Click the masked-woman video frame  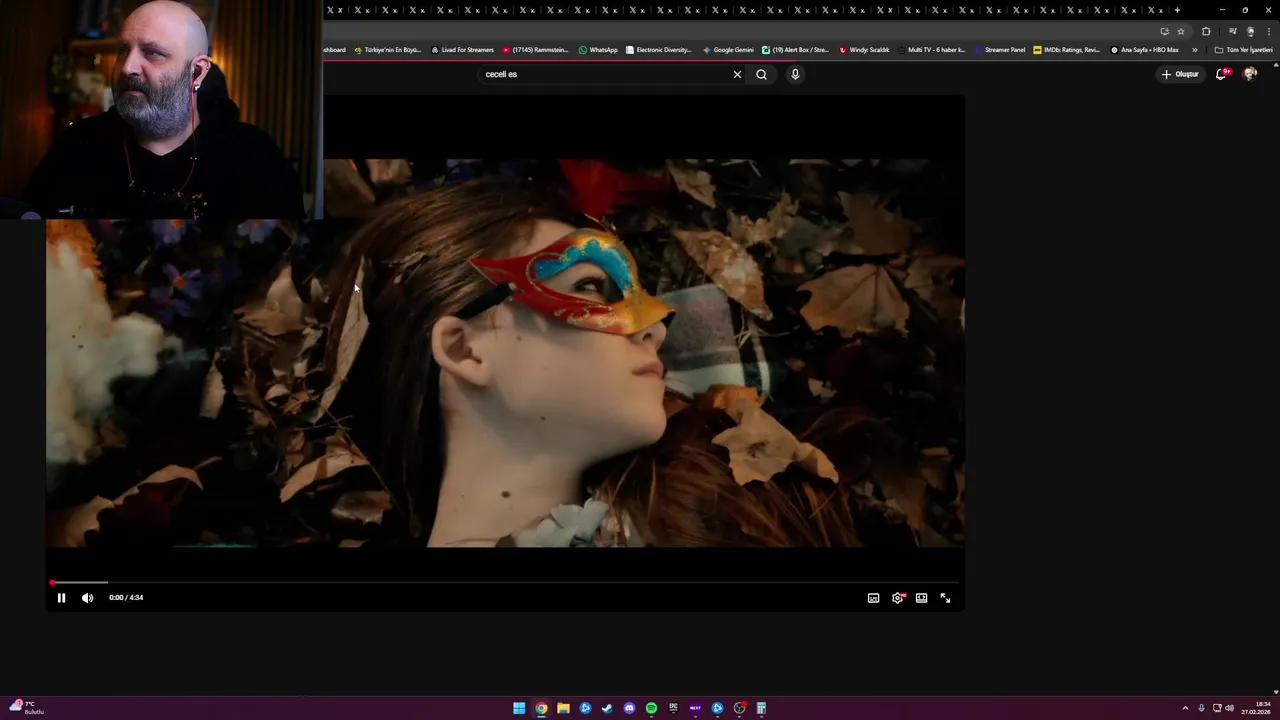[x=505, y=353]
